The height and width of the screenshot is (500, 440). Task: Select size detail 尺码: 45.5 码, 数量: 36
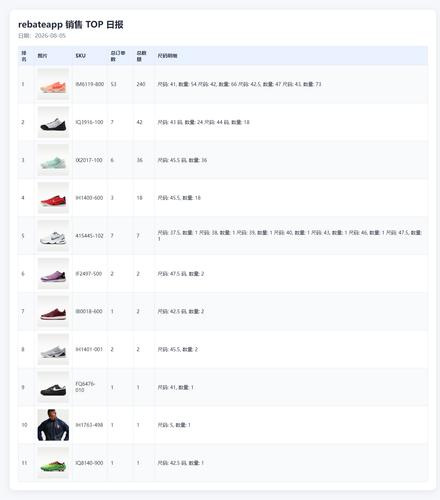tap(182, 160)
